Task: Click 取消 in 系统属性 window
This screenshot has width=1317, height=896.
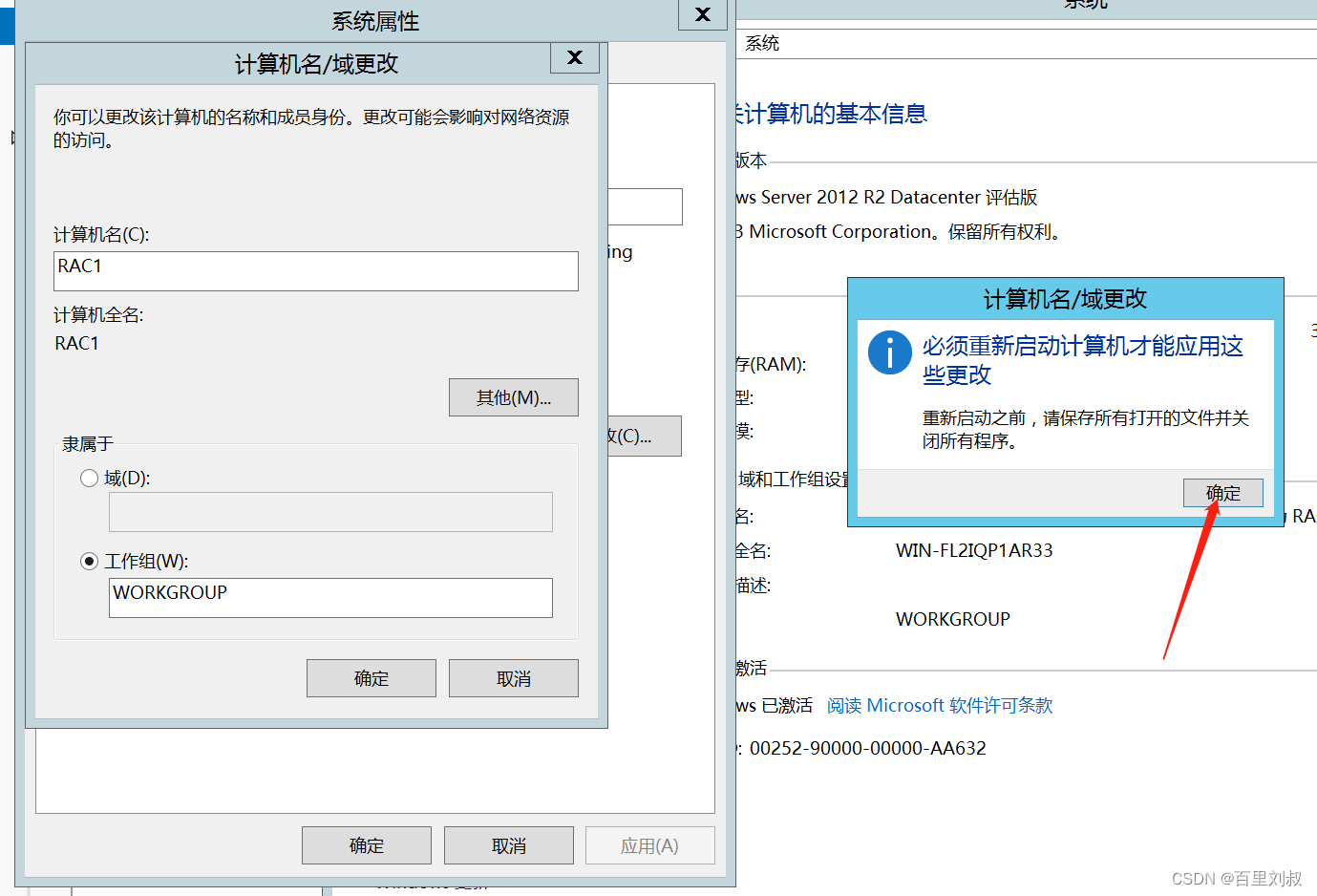Action: coord(509,845)
